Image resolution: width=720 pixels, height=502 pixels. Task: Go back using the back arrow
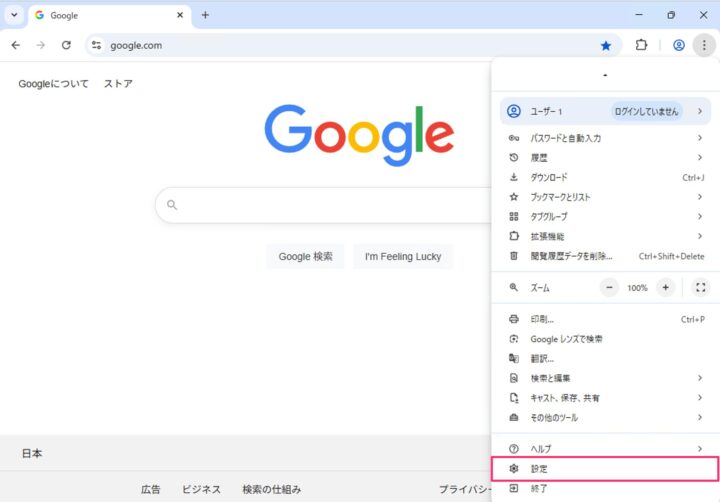click(16, 45)
